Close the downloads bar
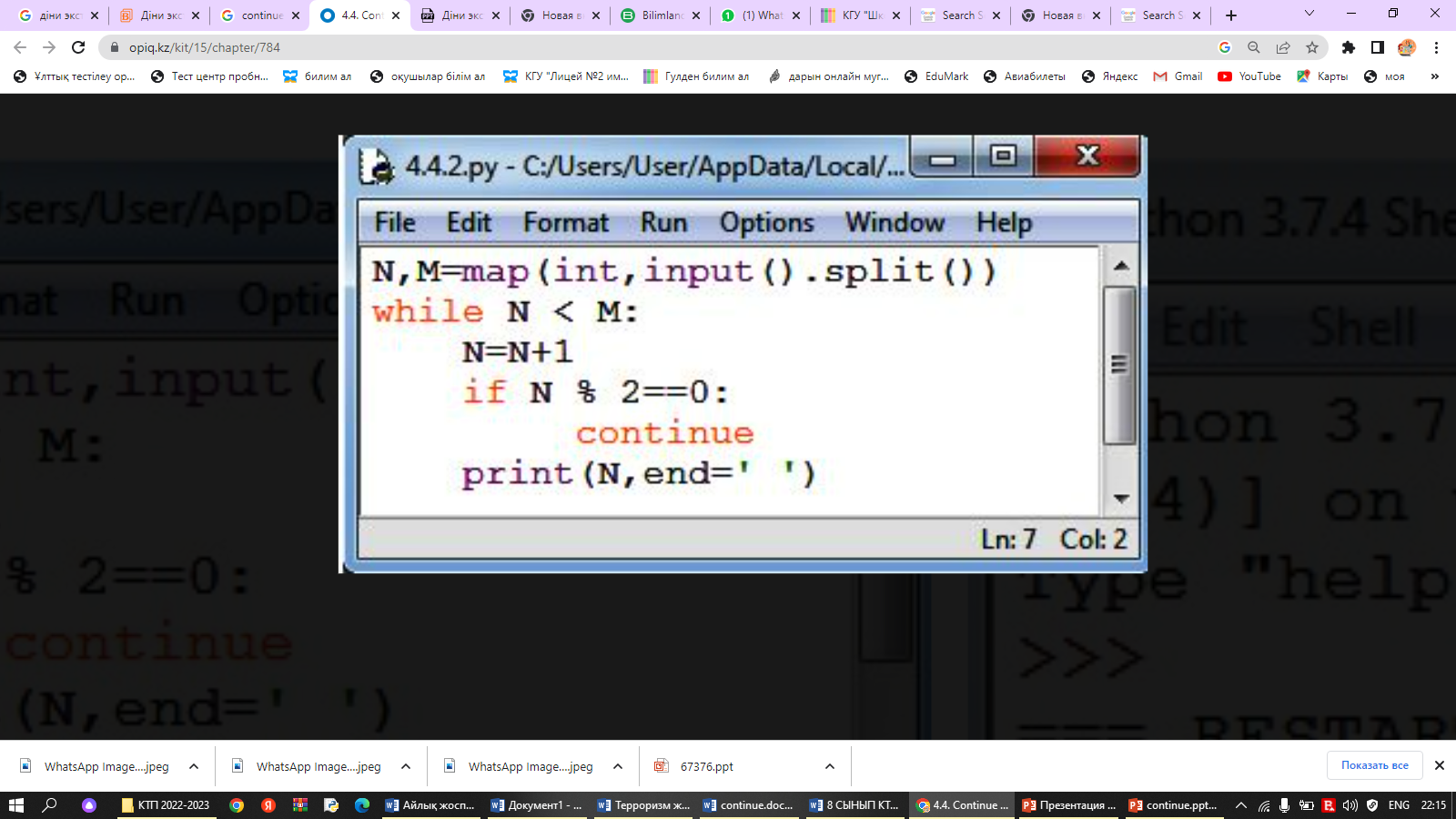Screen dimensions: 1456x819 coord(1440,765)
